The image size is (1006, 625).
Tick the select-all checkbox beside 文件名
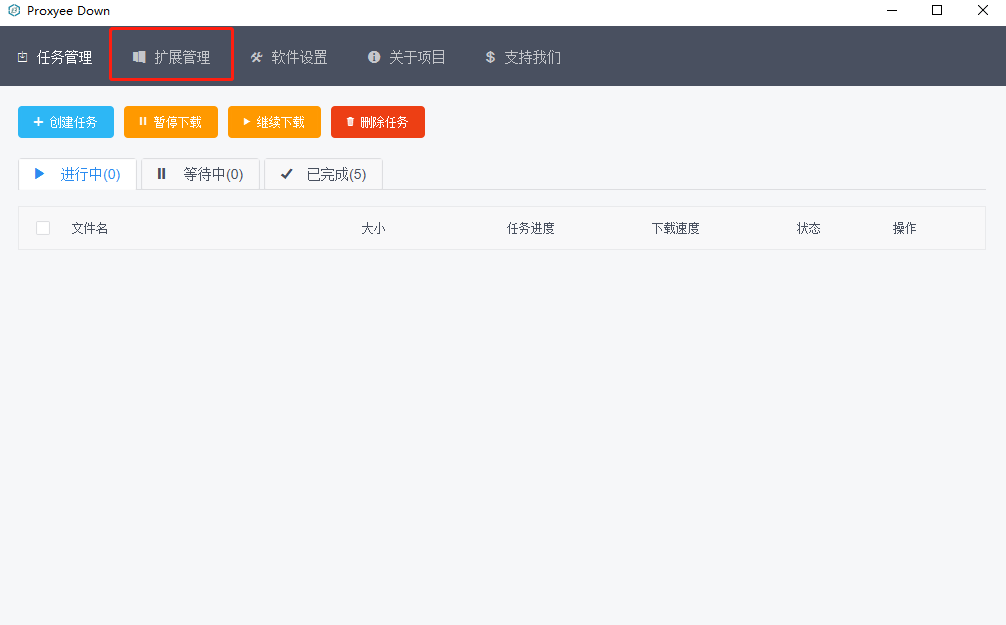pyautogui.click(x=43, y=228)
